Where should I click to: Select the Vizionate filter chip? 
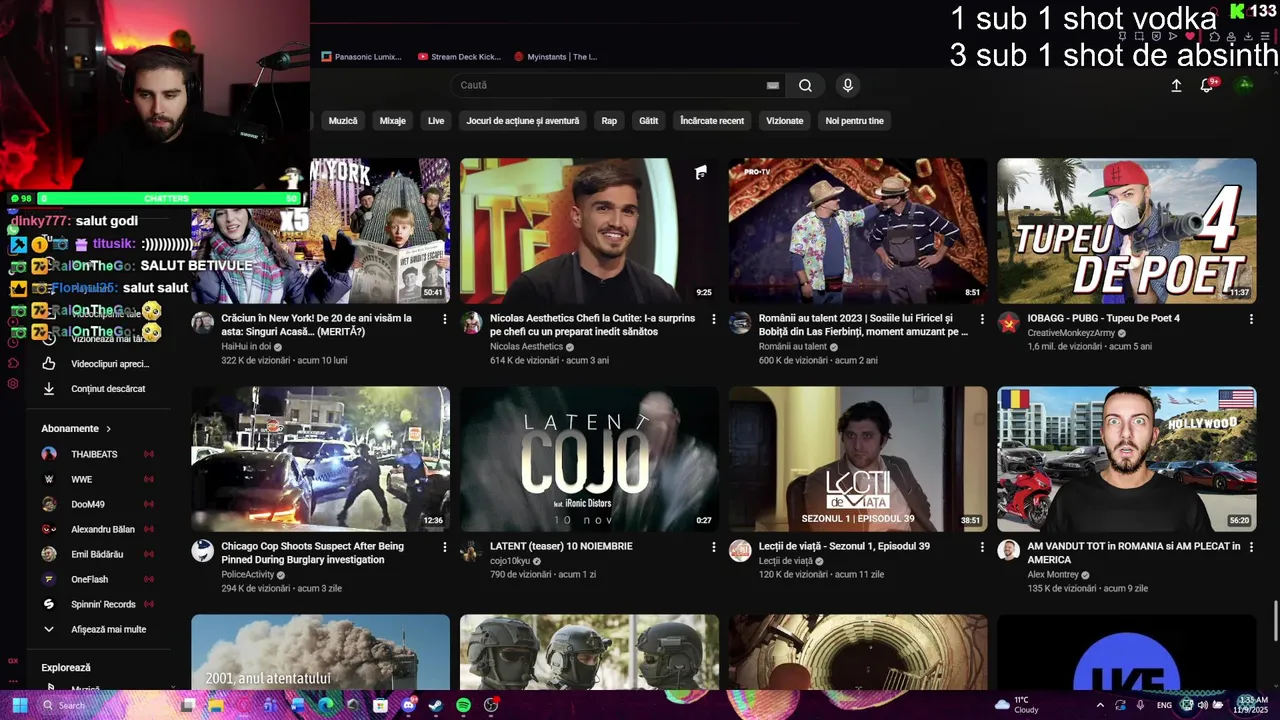coord(785,121)
